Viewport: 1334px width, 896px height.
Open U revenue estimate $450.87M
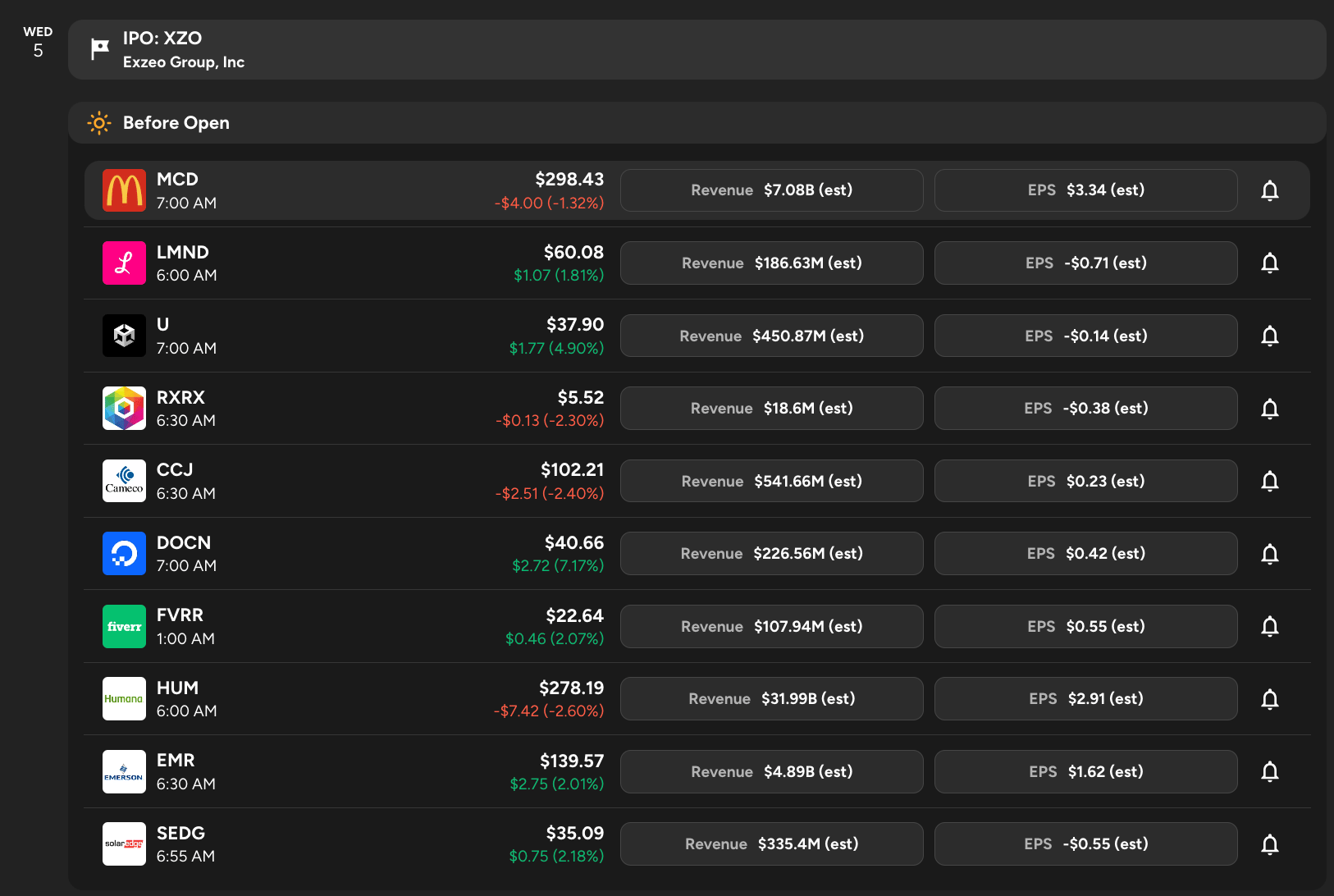[x=772, y=336]
